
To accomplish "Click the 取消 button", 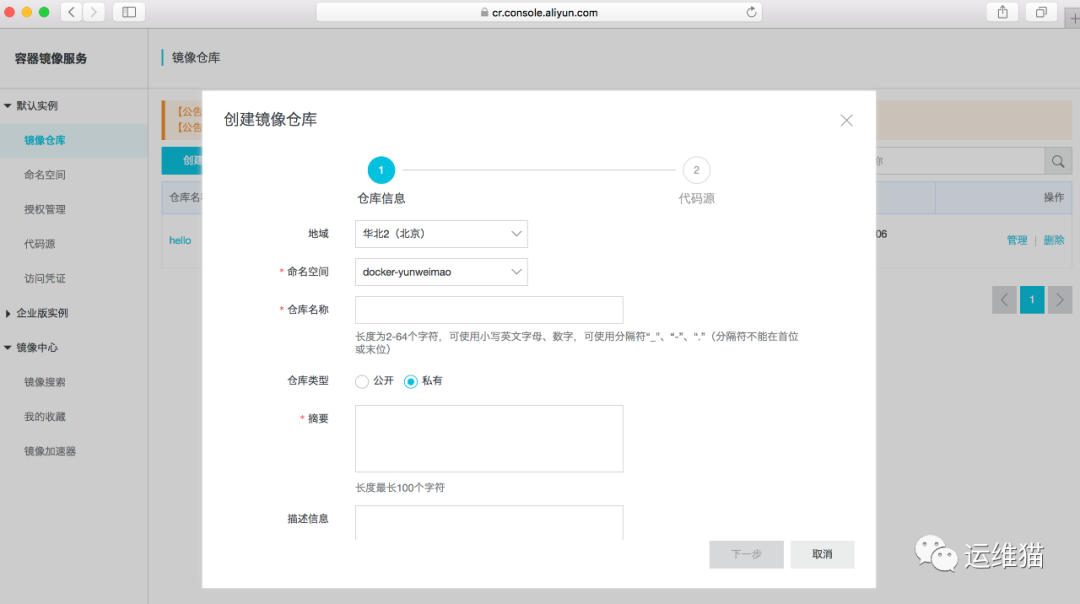I will coord(822,554).
